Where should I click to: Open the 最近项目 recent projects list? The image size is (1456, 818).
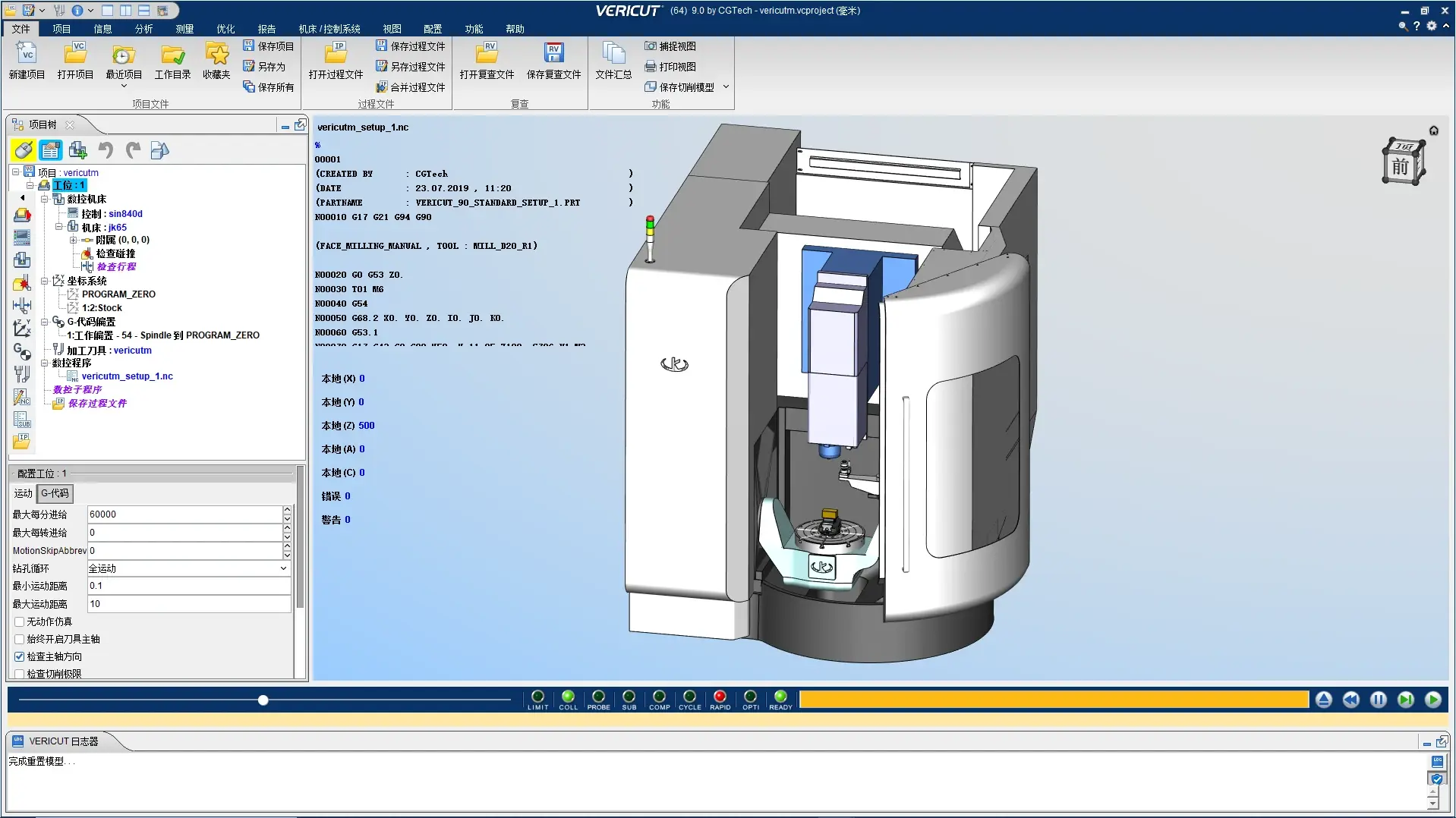click(124, 64)
